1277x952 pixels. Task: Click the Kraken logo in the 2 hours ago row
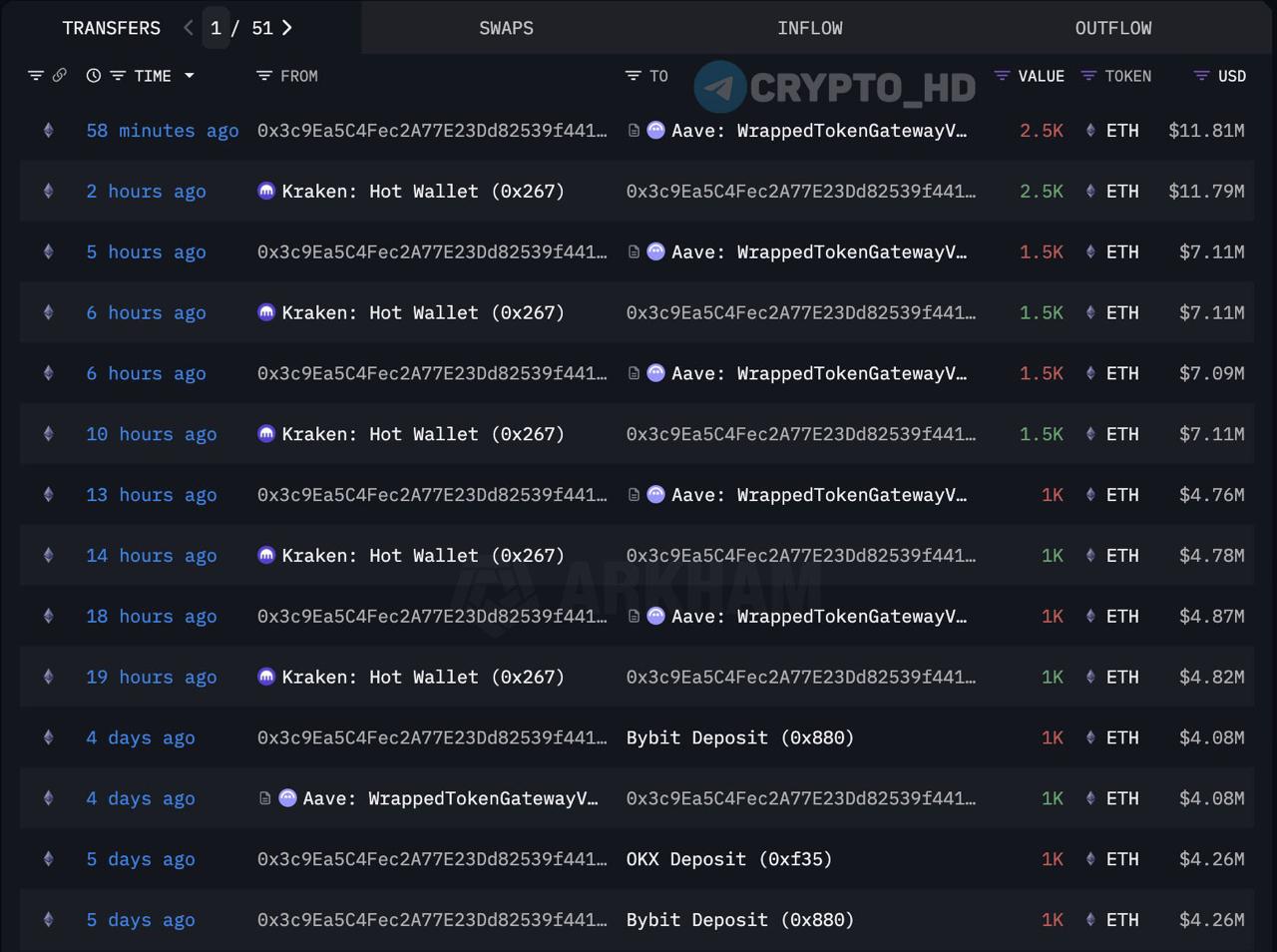tap(266, 192)
